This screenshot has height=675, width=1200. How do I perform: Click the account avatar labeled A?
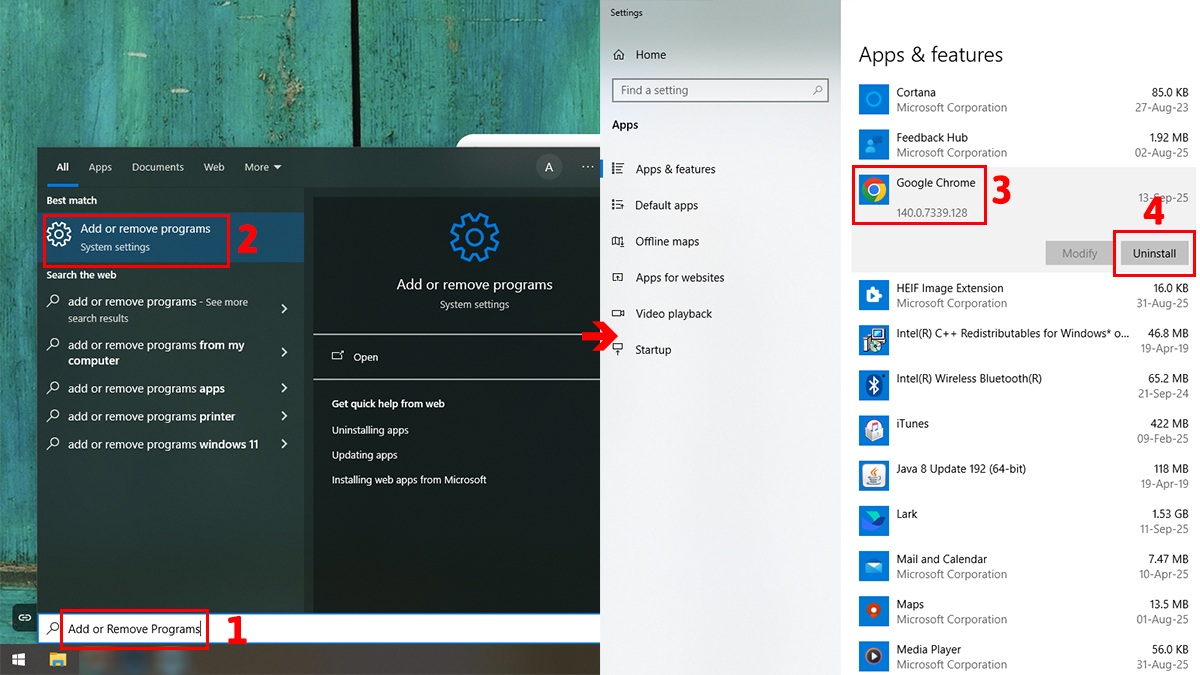[x=548, y=167]
